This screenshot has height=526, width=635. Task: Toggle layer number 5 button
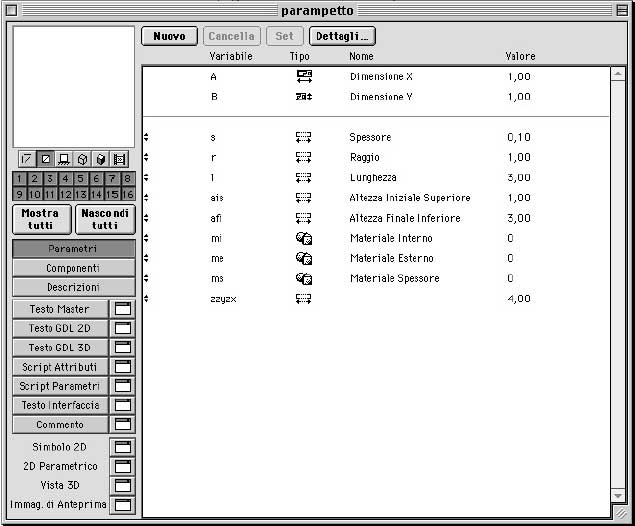pos(81,179)
